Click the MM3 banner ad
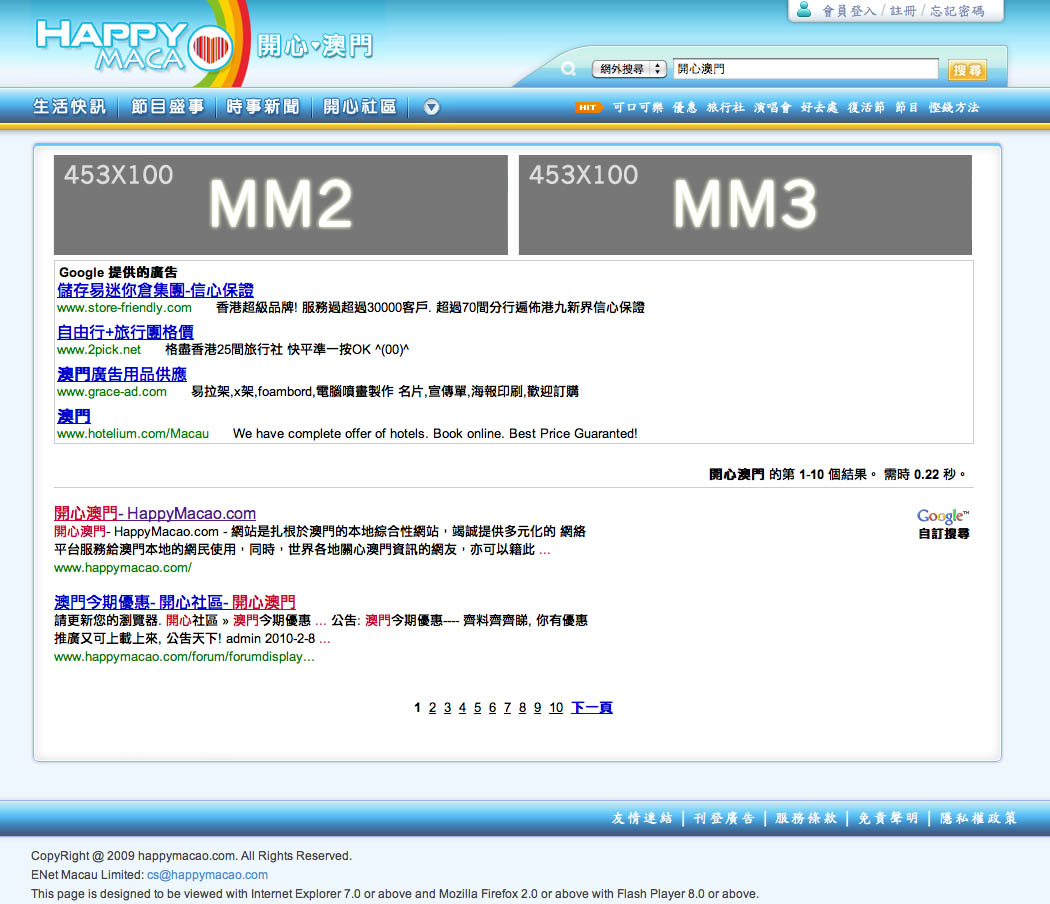Viewport: 1050px width, 904px height. pyautogui.click(x=745, y=205)
